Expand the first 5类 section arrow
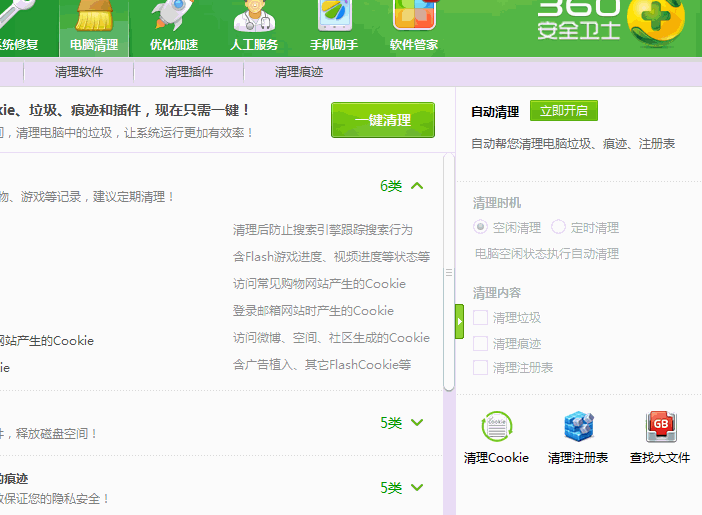702x515 pixels. 417,423
